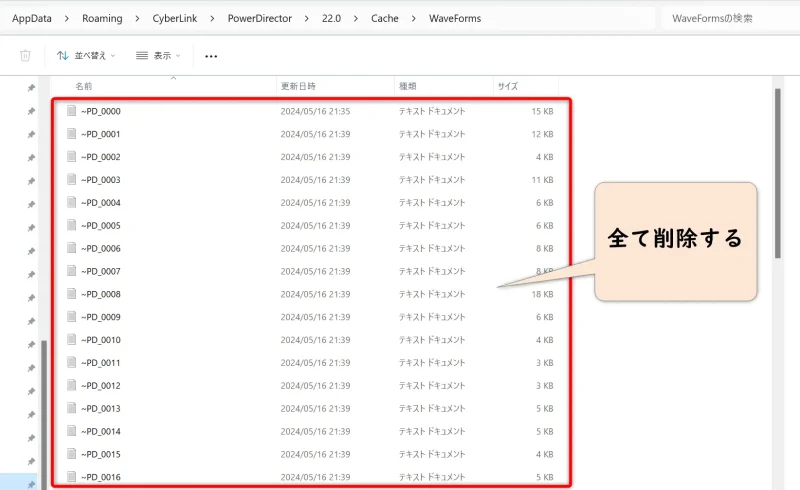Select the file icon of ~PD_0006
Viewport: 800px width, 490px height.
(71, 248)
